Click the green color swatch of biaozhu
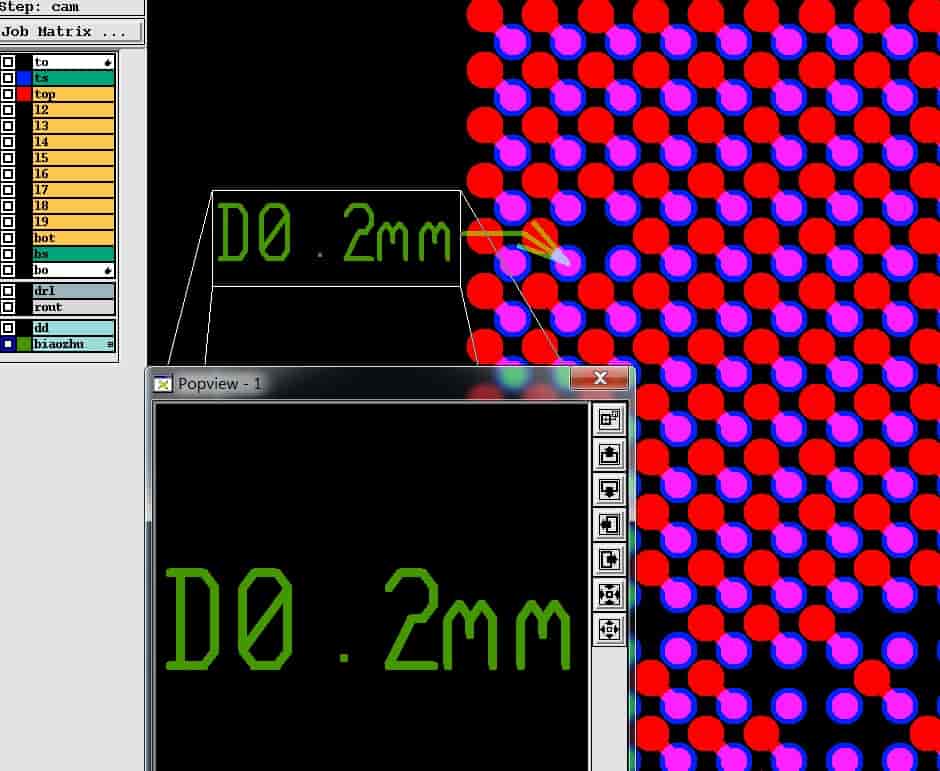The image size is (940, 771). [x=24, y=344]
